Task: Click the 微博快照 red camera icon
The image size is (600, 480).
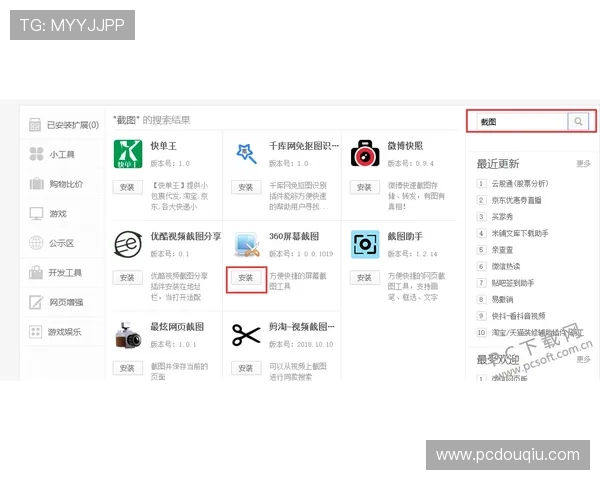Action: [x=365, y=153]
